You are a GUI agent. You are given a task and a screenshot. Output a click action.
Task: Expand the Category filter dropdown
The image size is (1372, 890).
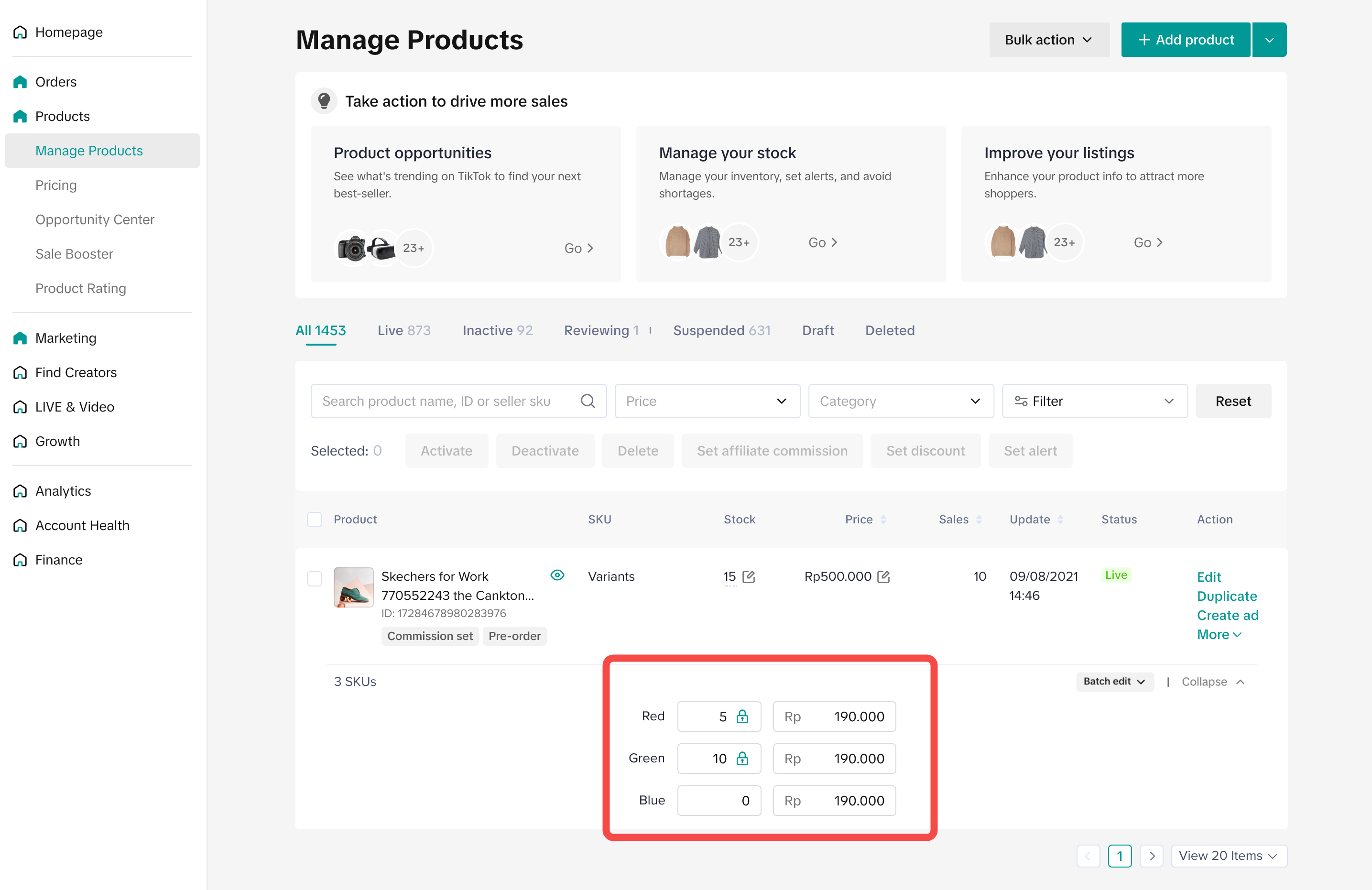coord(901,401)
